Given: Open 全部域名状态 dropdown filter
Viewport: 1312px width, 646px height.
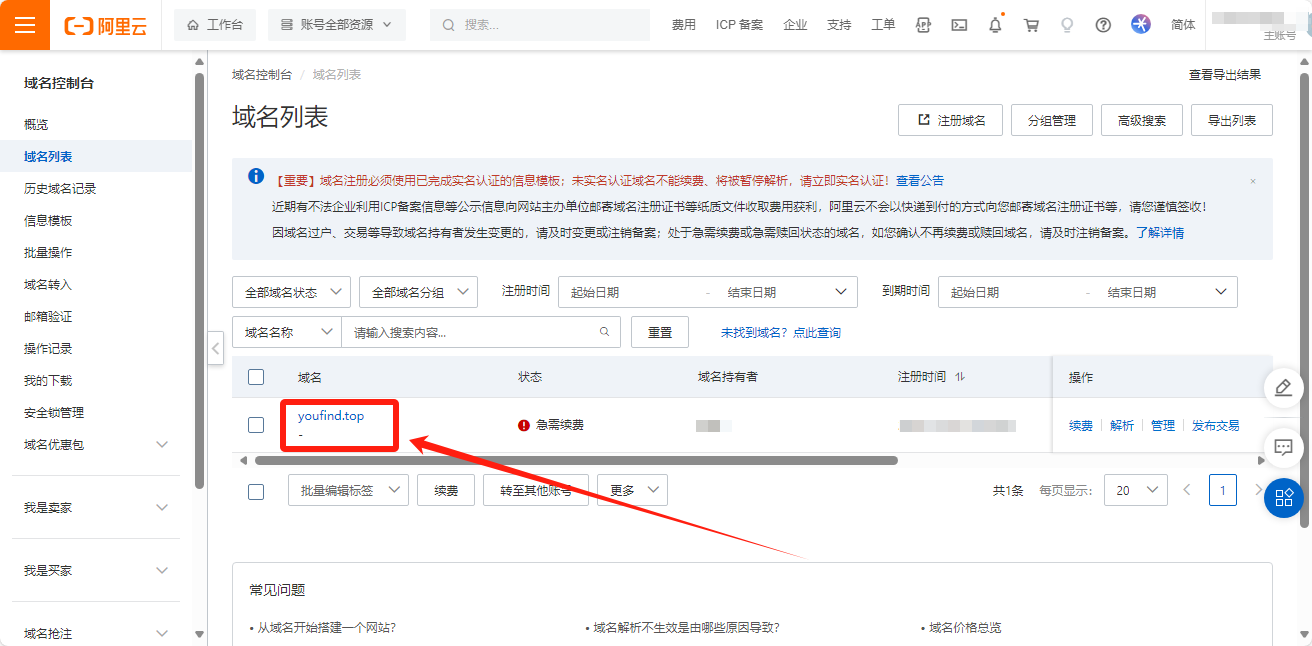Looking at the screenshot, I should point(291,292).
